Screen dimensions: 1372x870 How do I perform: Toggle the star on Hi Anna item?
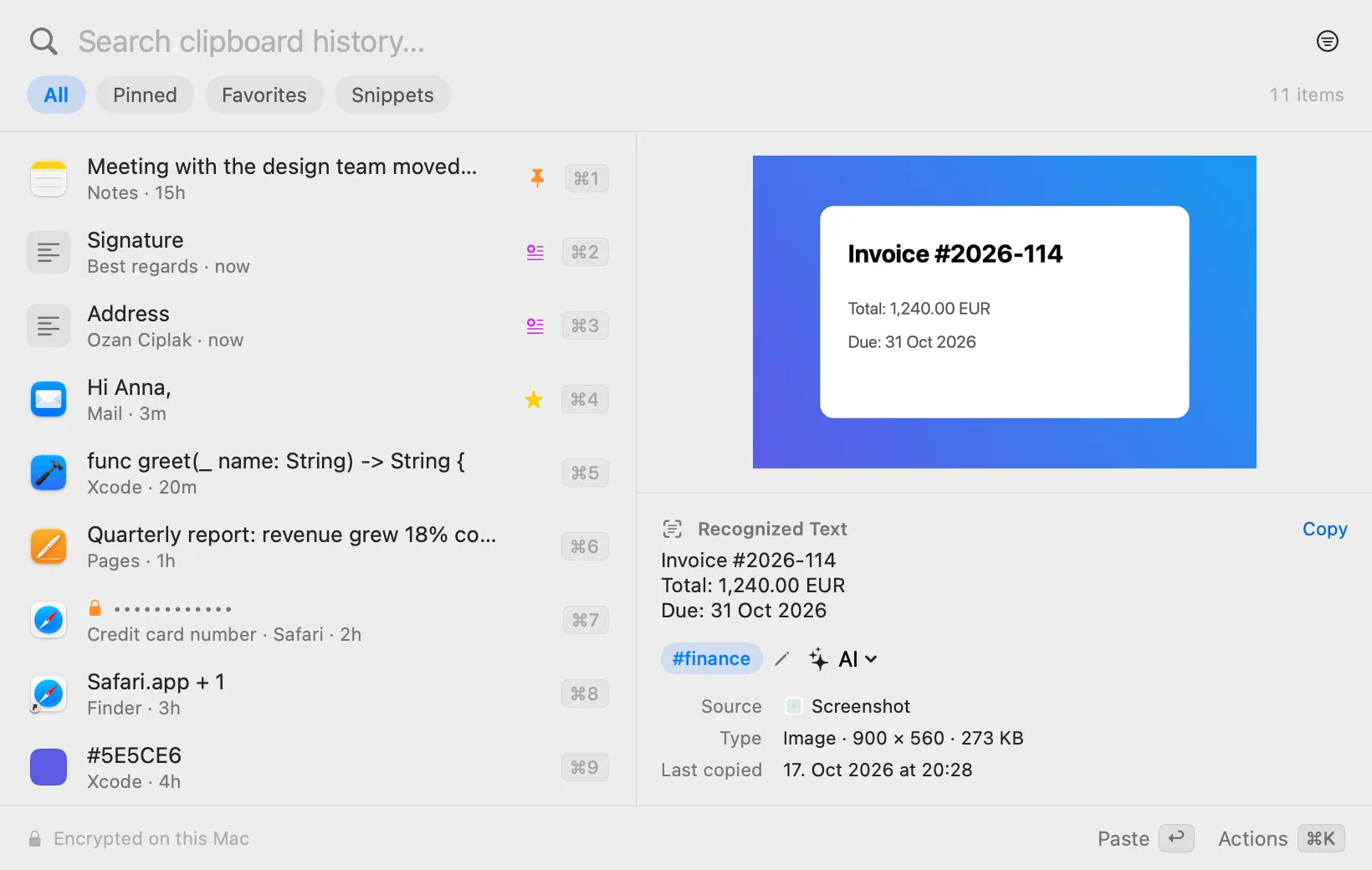click(x=534, y=400)
